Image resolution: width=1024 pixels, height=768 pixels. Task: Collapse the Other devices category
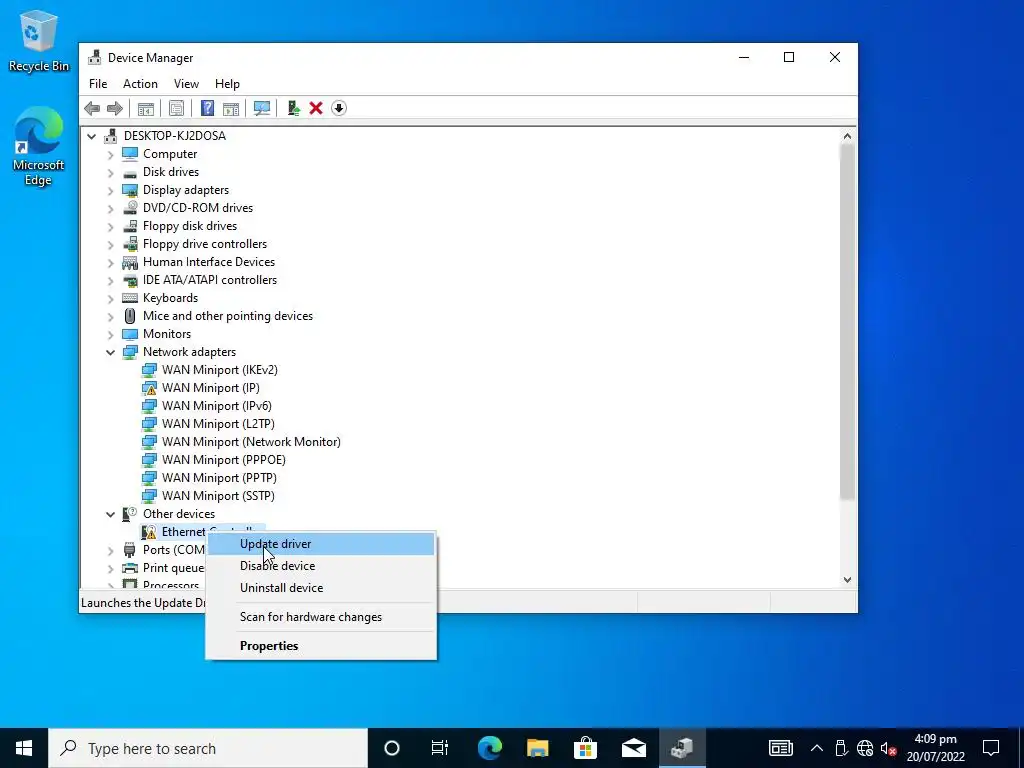pos(110,514)
